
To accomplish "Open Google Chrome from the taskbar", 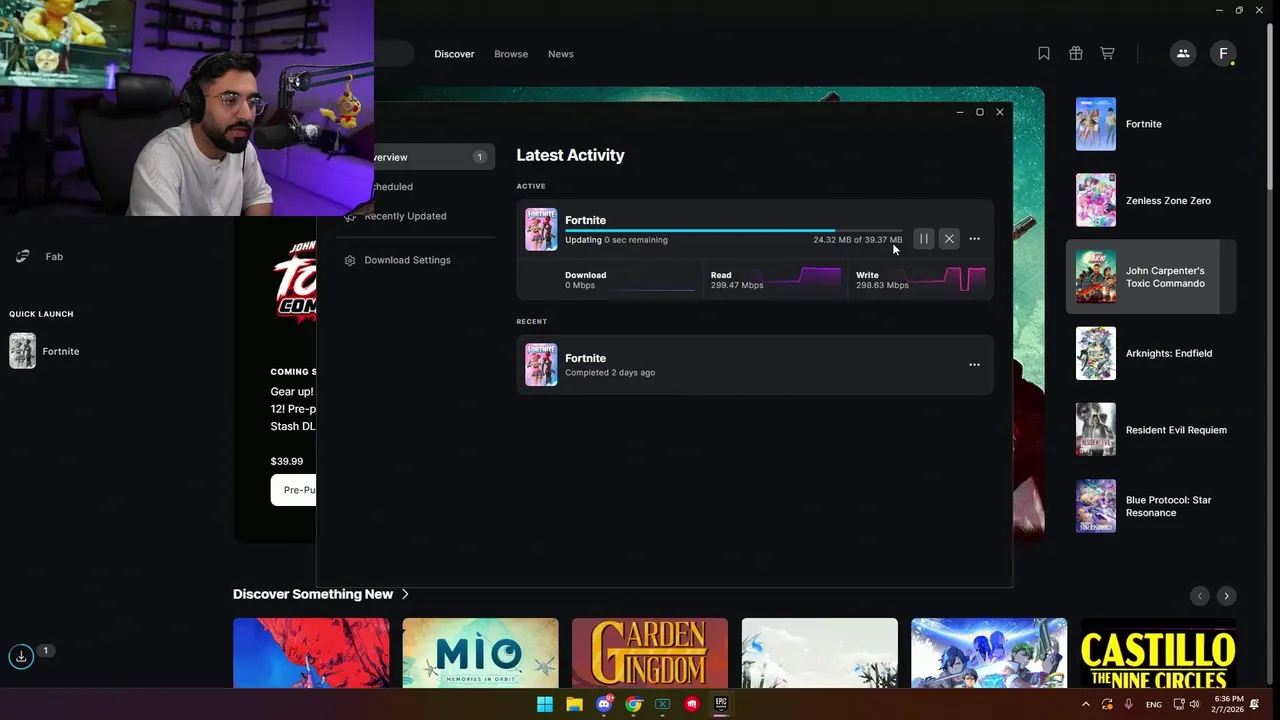I will [x=633, y=705].
